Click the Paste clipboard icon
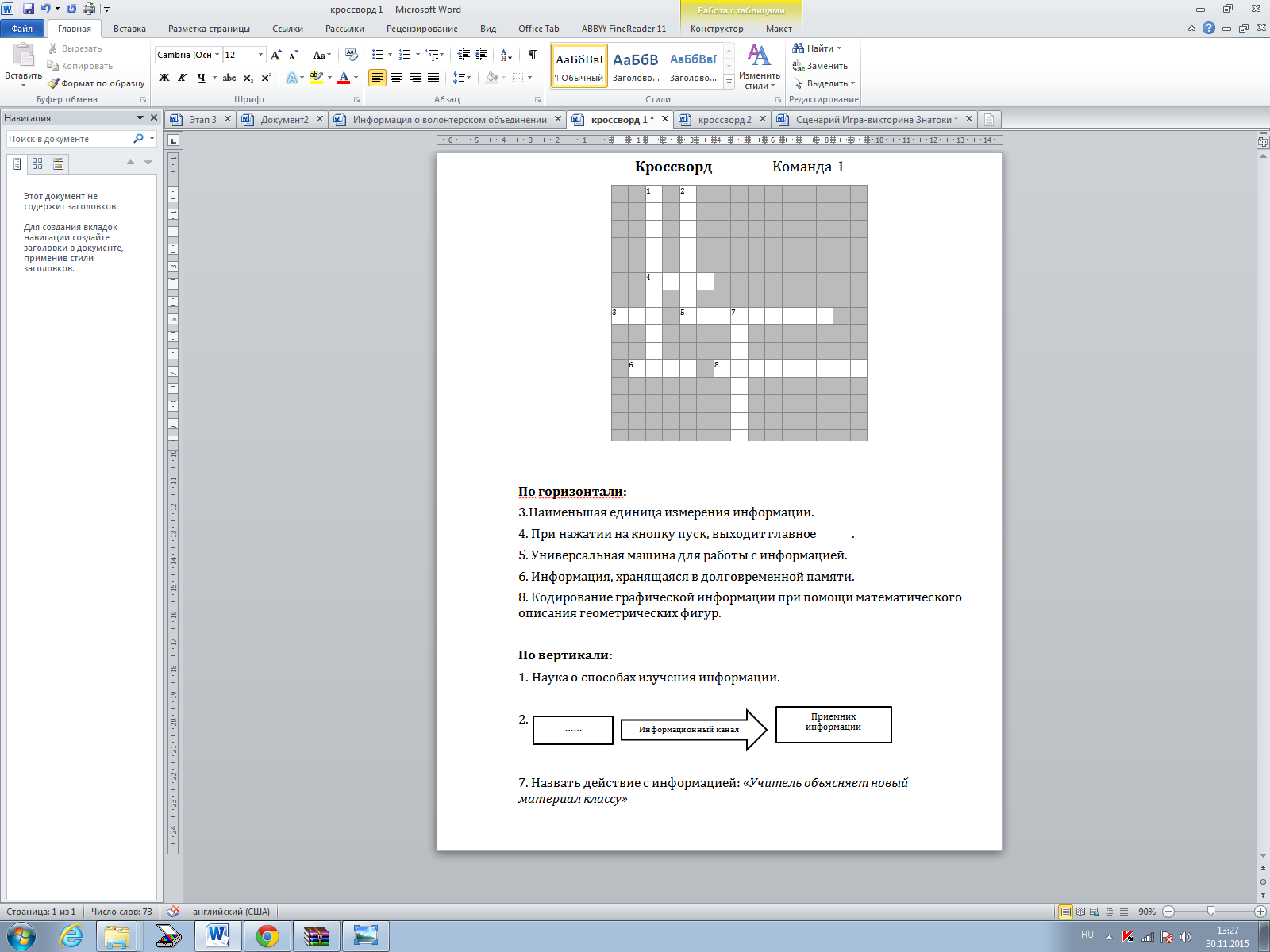 pos(24,55)
